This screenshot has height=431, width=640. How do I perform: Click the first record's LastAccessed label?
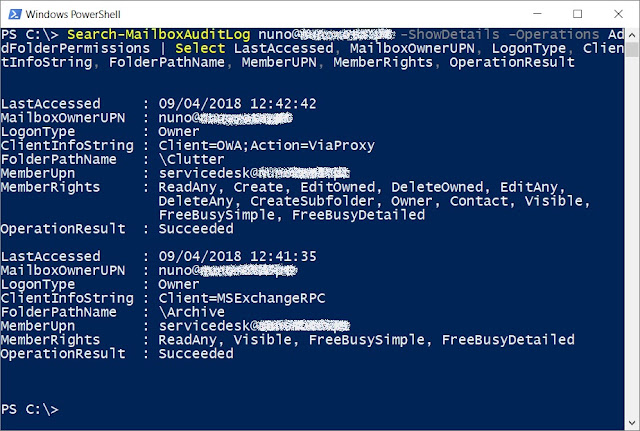(51, 104)
